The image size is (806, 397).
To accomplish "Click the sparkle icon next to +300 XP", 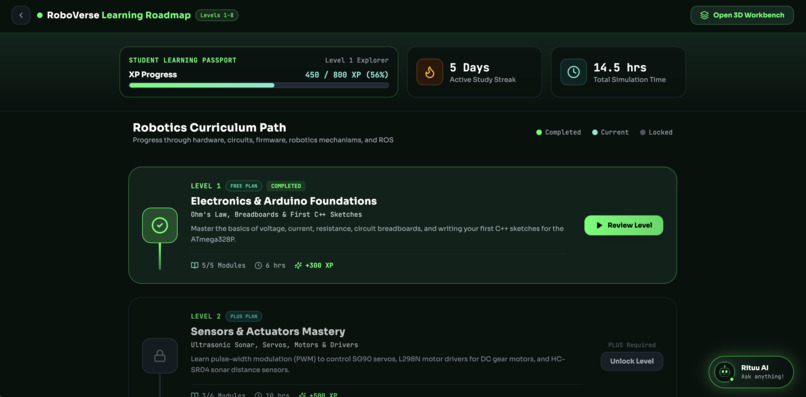I will (298, 265).
